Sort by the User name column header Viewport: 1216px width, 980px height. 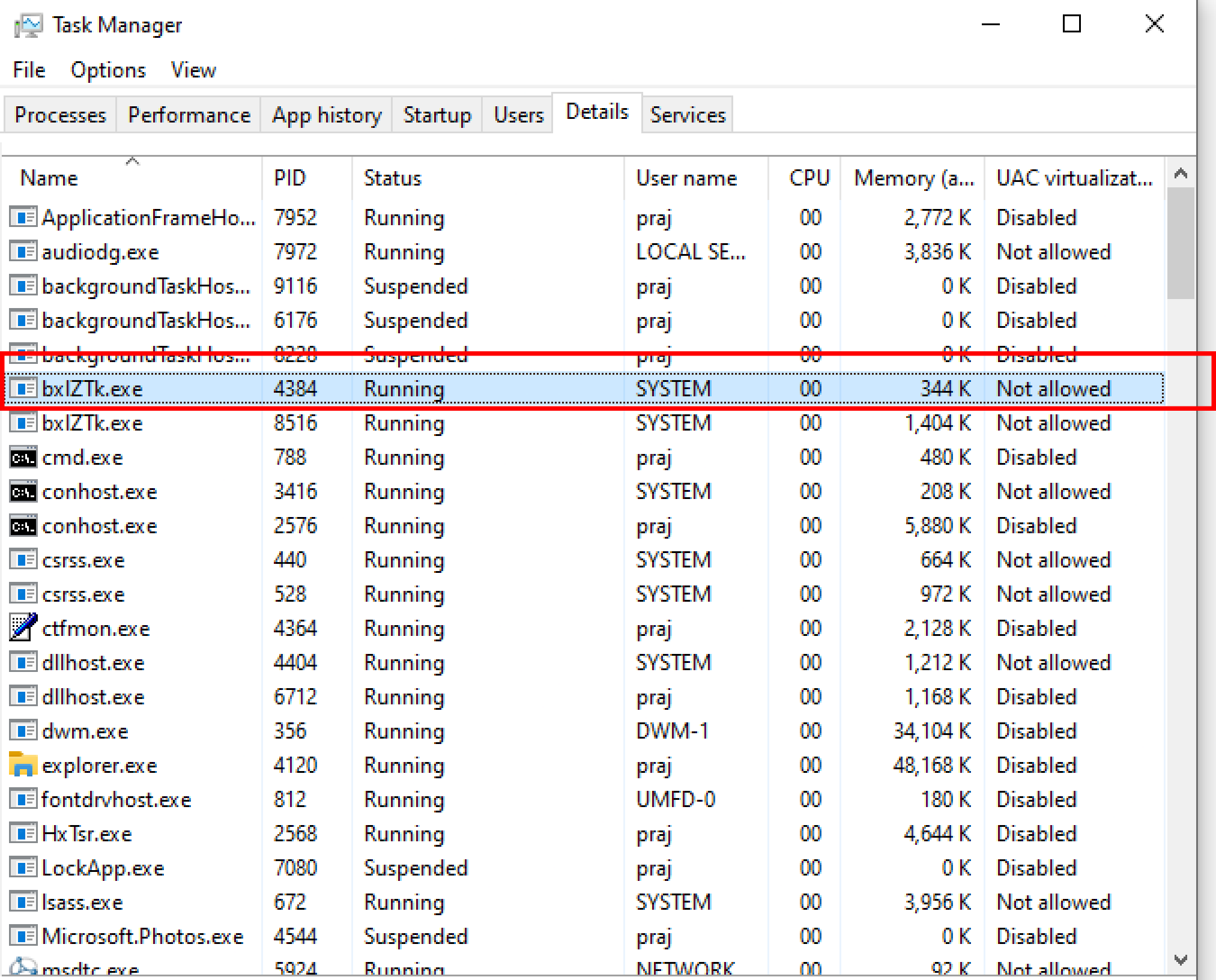[x=697, y=178]
